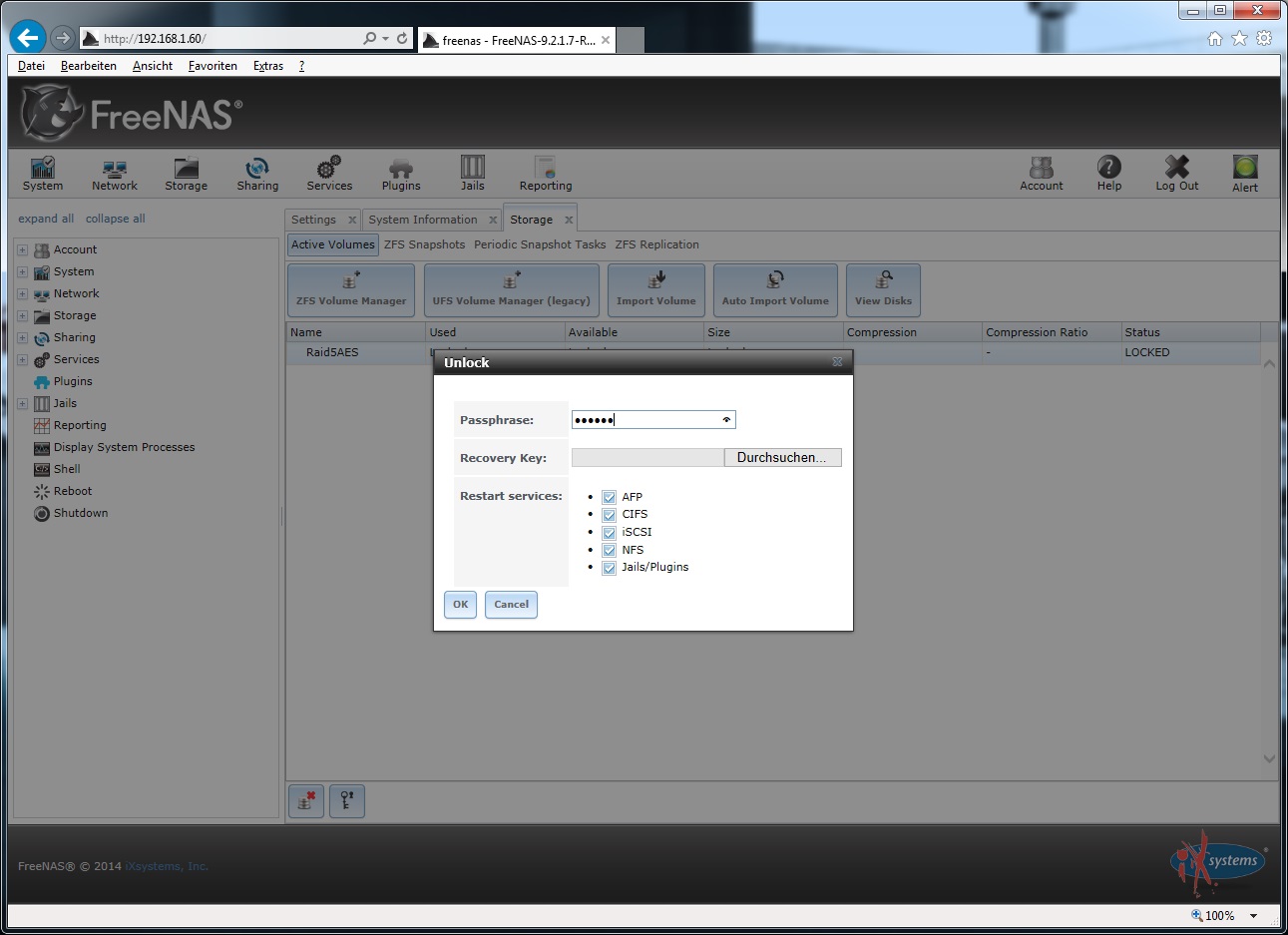1288x935 pixels.
Task: Uncheck the Jails/Plugins restart service checkbox
Action: pos(609,568)
